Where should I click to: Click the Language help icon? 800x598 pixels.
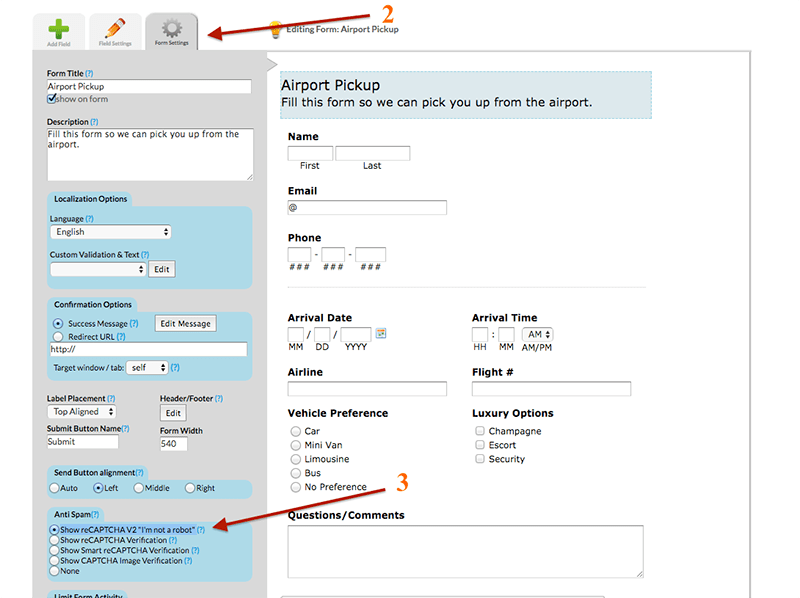point(89,217)
